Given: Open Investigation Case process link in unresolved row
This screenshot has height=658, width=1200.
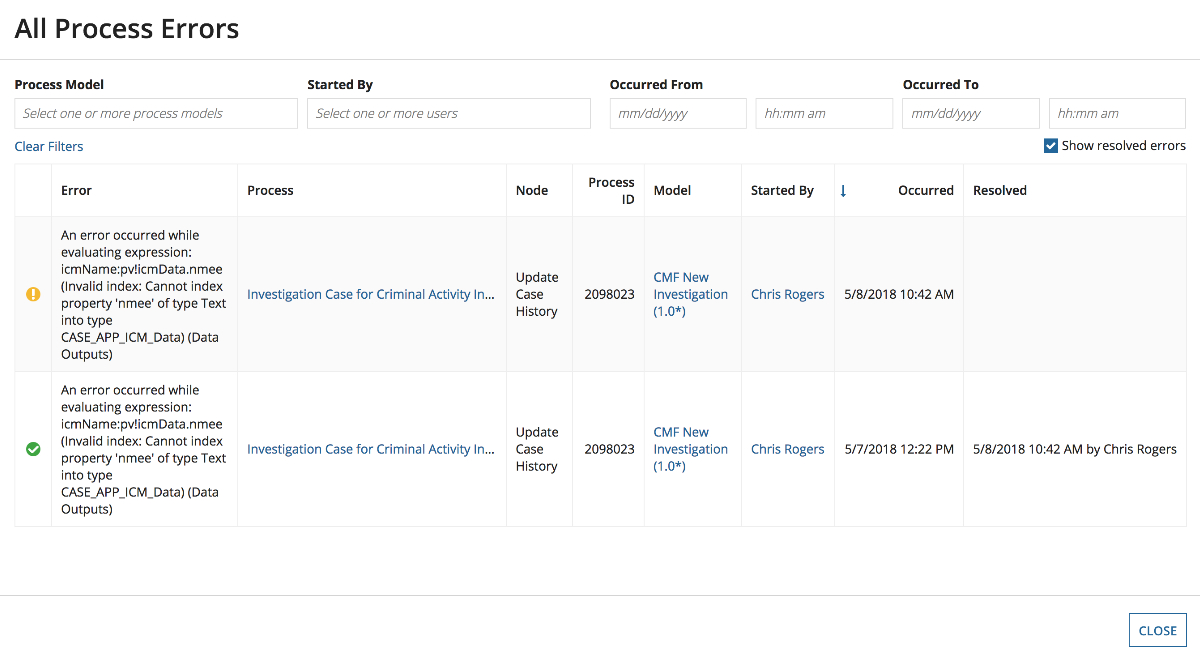Looking at the screenshot, I should coord(371,294).
